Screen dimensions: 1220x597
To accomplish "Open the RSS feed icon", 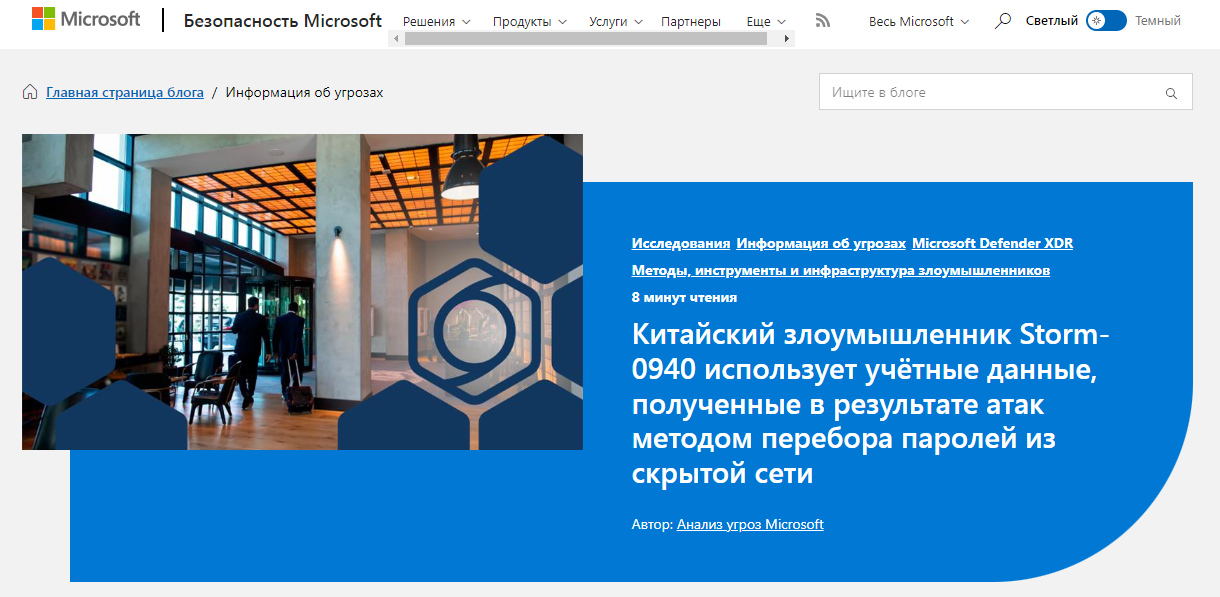I will (x=823, y=21).
